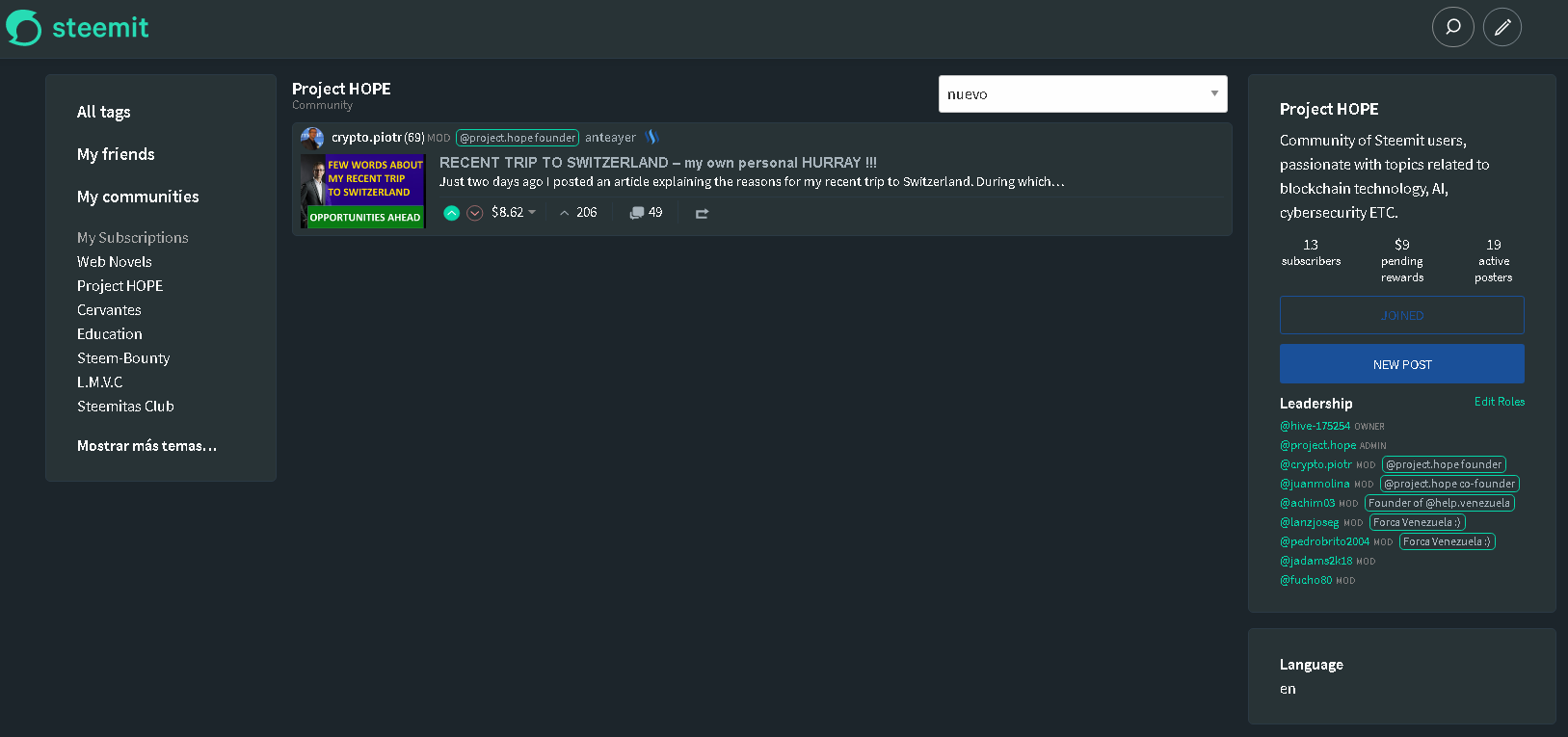Click crypto.piotr's avatar picture

click(x=312, y=138)
